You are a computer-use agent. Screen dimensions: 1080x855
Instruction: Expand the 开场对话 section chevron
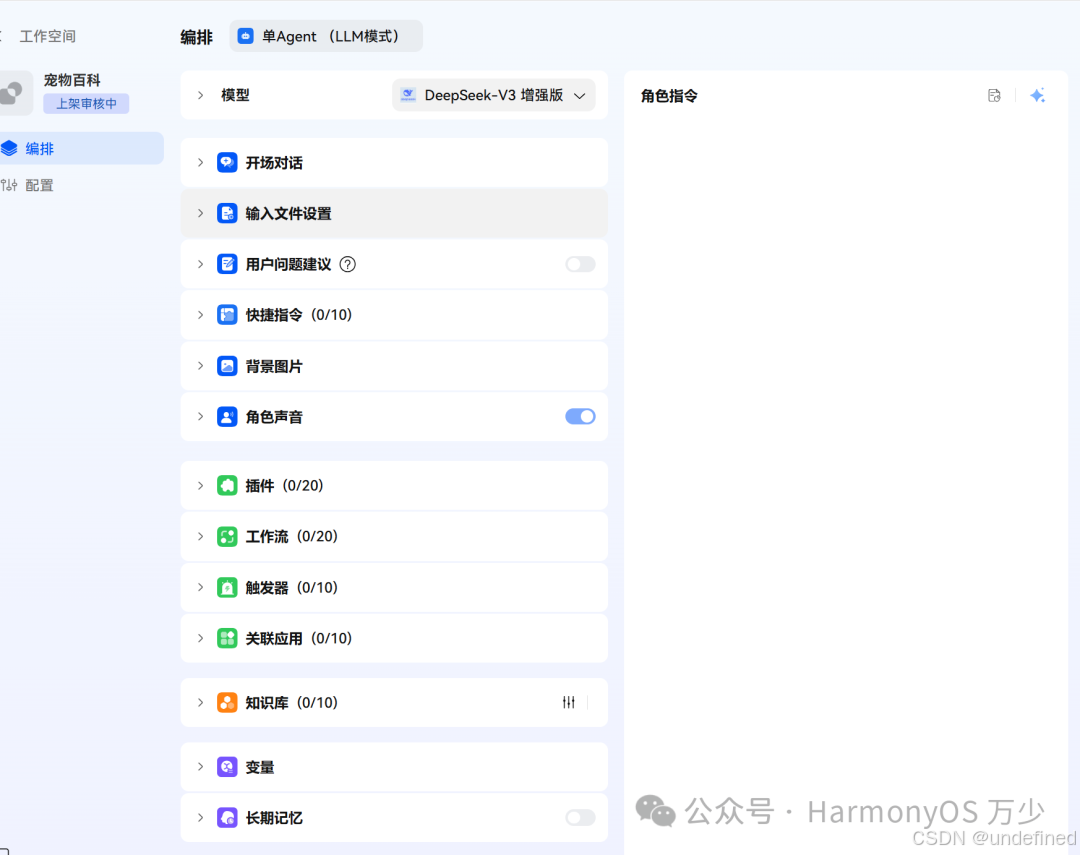point(200,163)
